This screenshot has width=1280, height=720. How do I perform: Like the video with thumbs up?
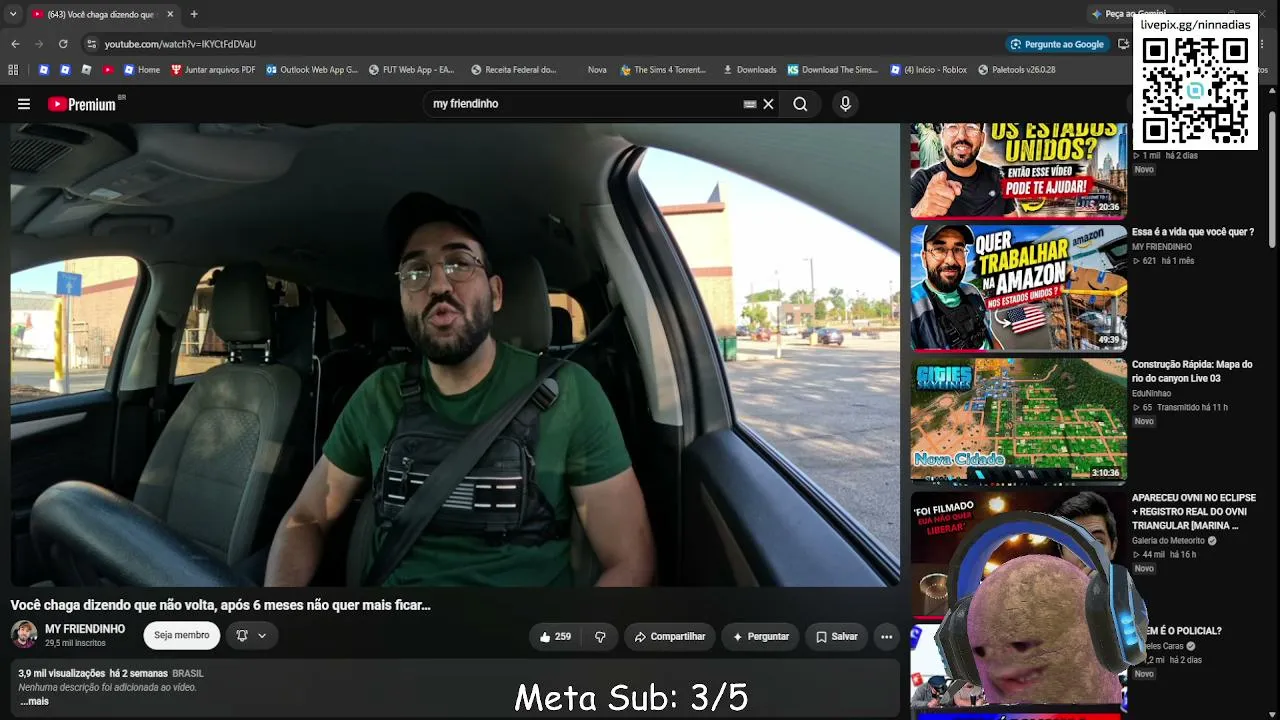555,636
